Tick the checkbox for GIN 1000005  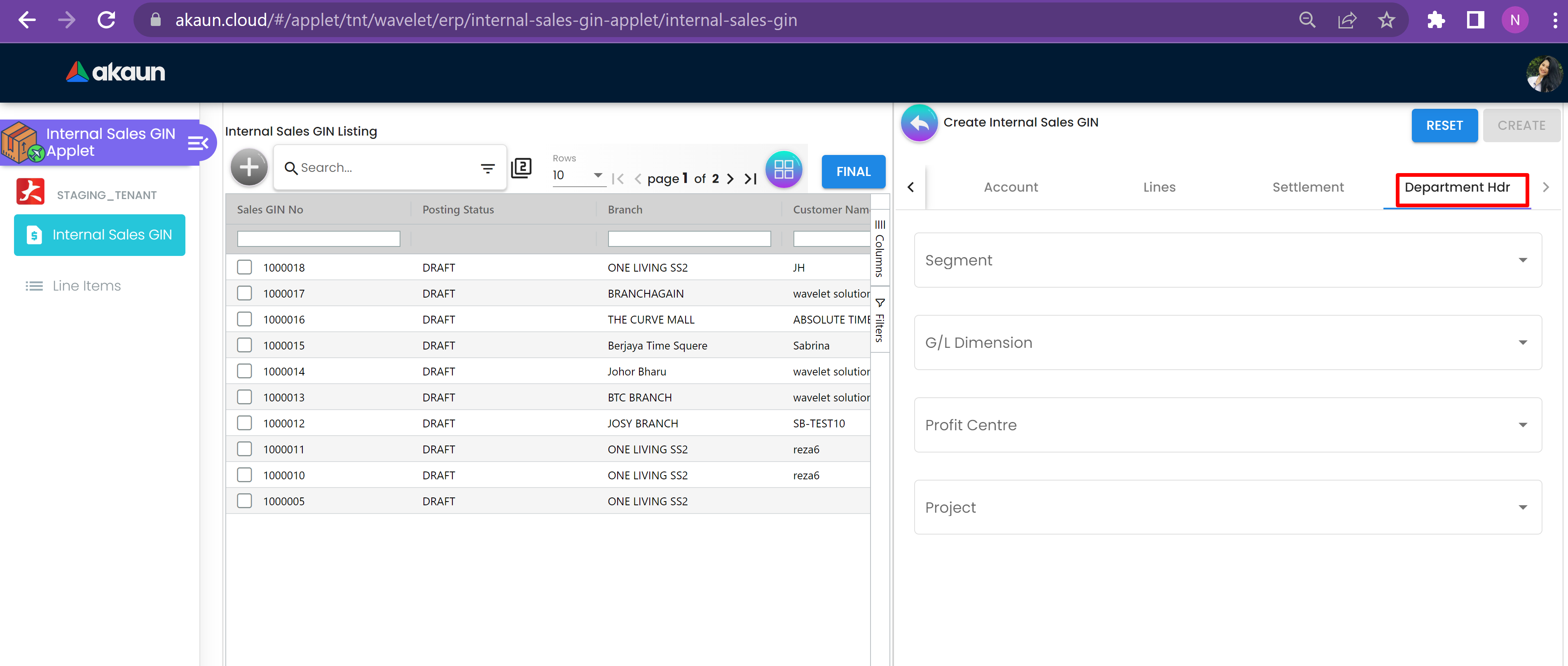(245, 501)
